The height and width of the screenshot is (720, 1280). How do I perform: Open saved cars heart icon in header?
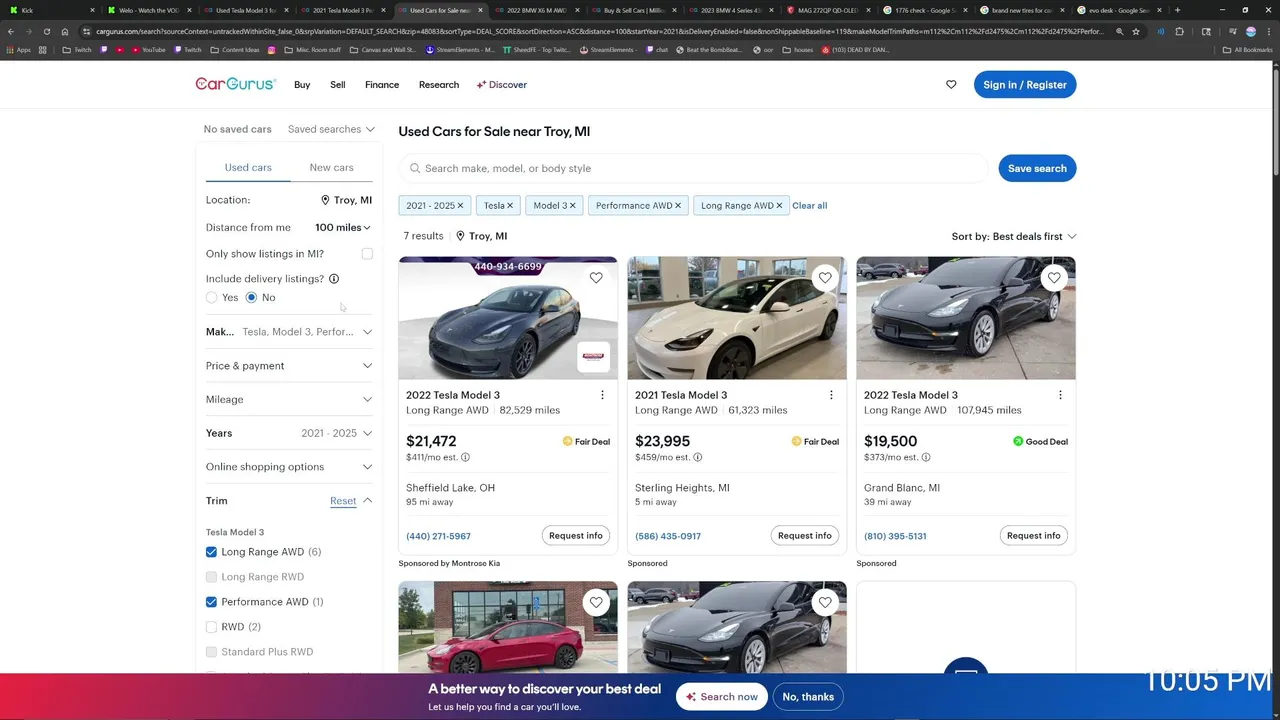pos(951,85)
